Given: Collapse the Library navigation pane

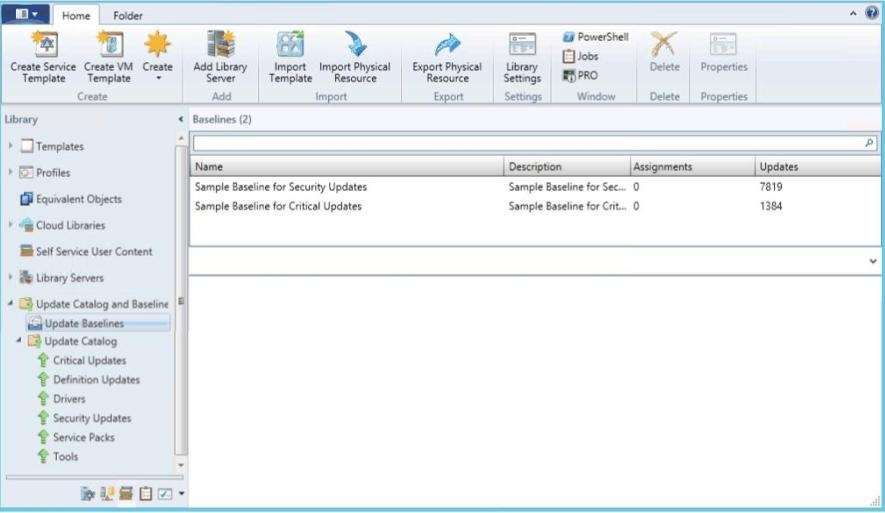Looking at the screenshot, I should pyautogui.click(x=181, y=119).
